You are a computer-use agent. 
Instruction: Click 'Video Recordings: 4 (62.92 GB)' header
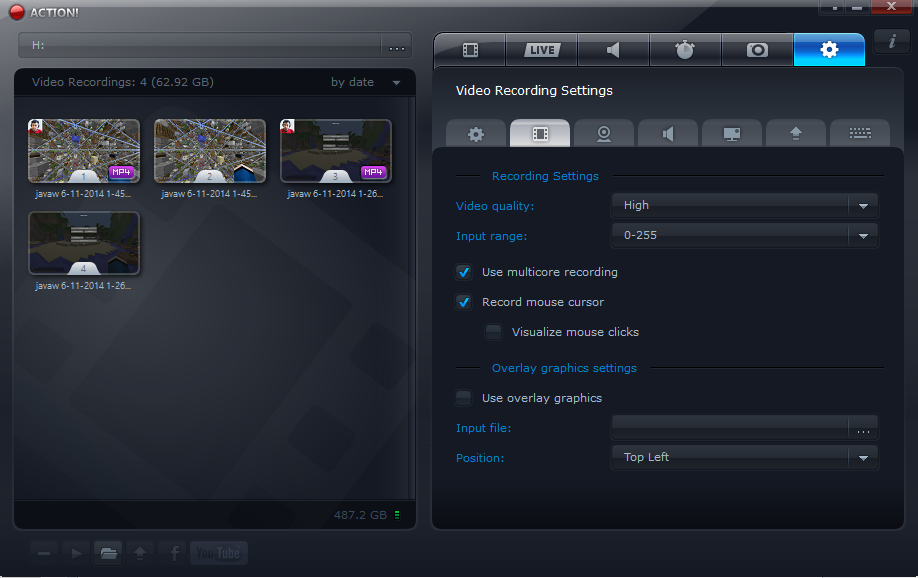[123, 83]
